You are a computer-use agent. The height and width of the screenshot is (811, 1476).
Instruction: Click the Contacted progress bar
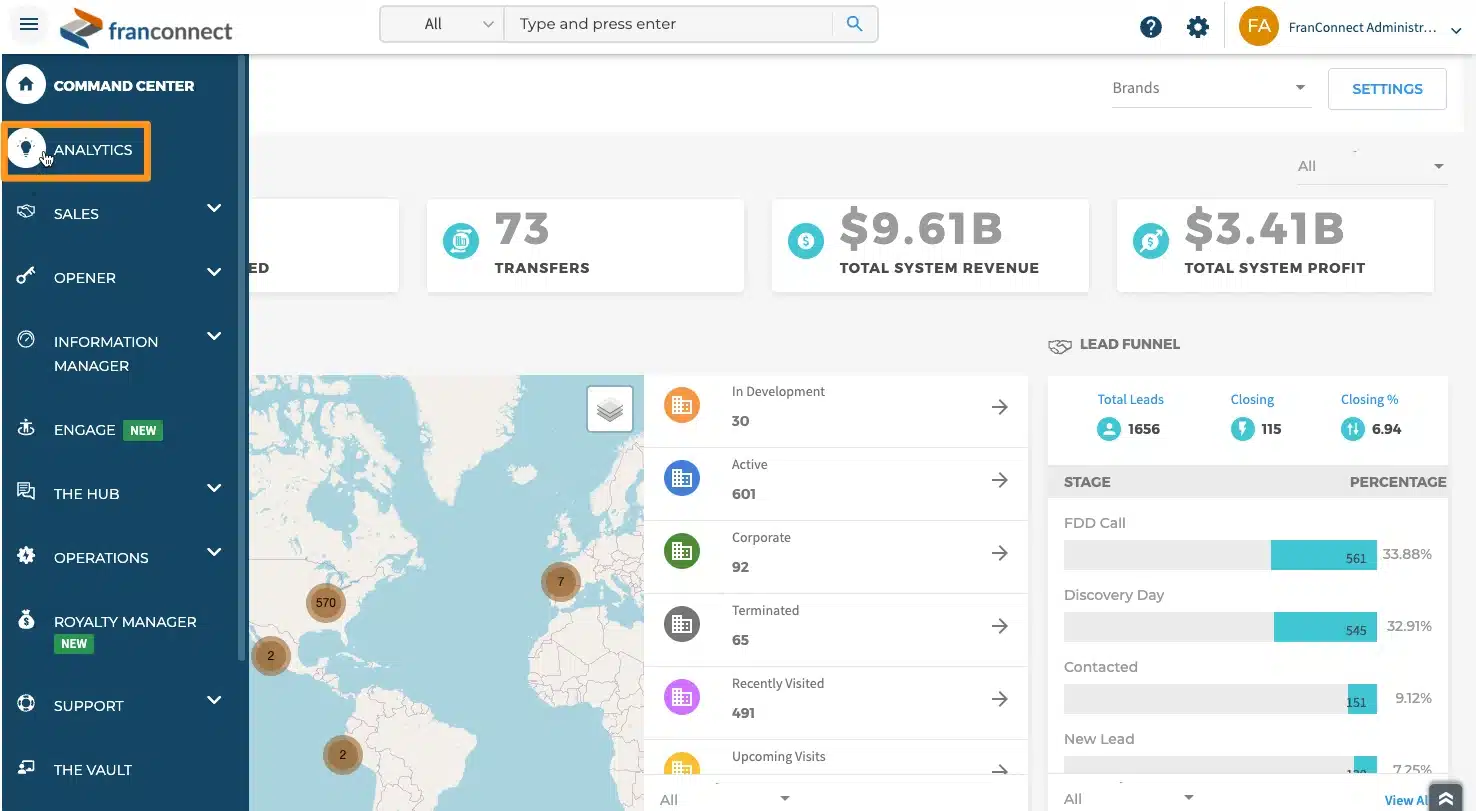point(1220,699)
